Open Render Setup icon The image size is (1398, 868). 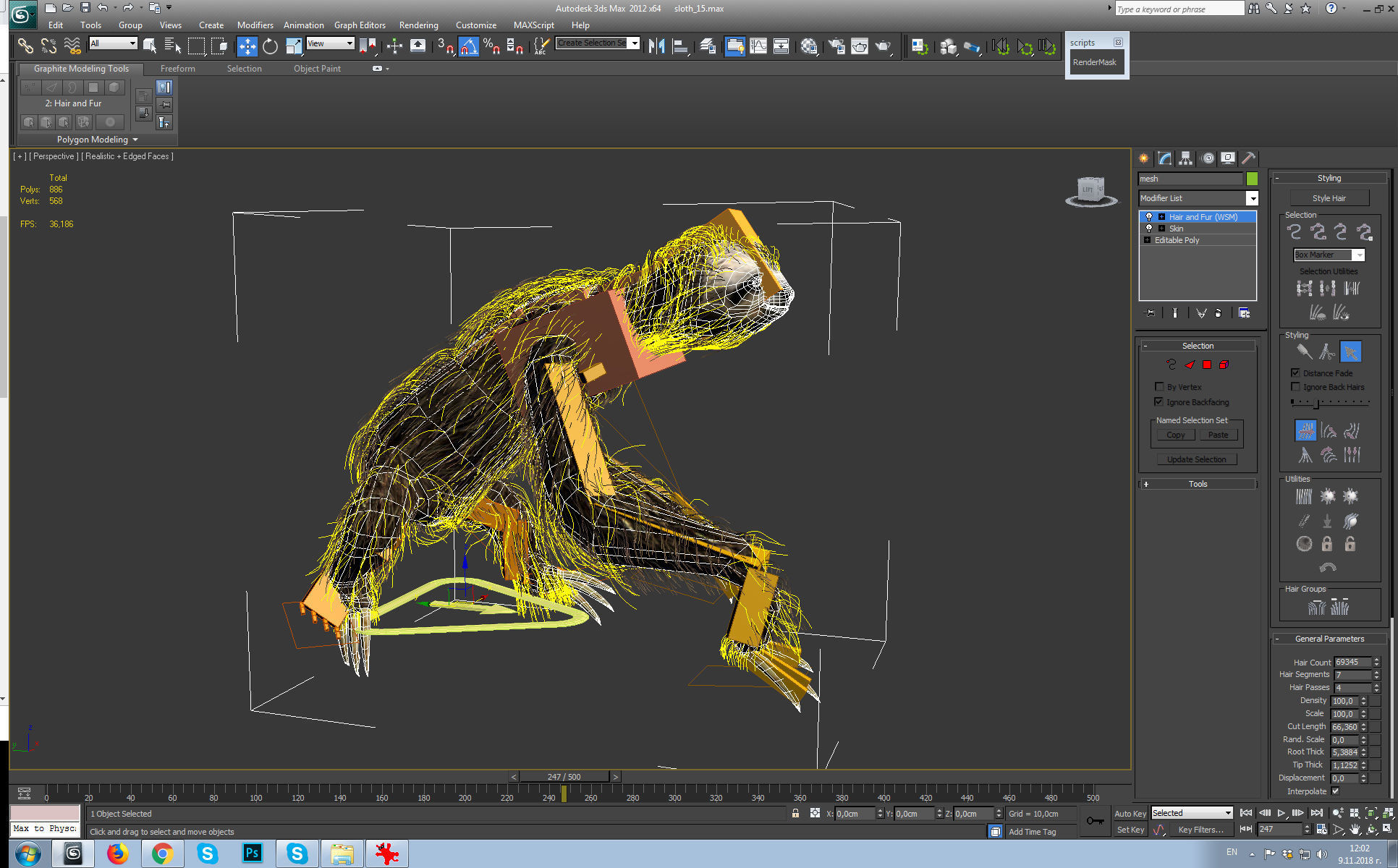click(x=836, y=46)
